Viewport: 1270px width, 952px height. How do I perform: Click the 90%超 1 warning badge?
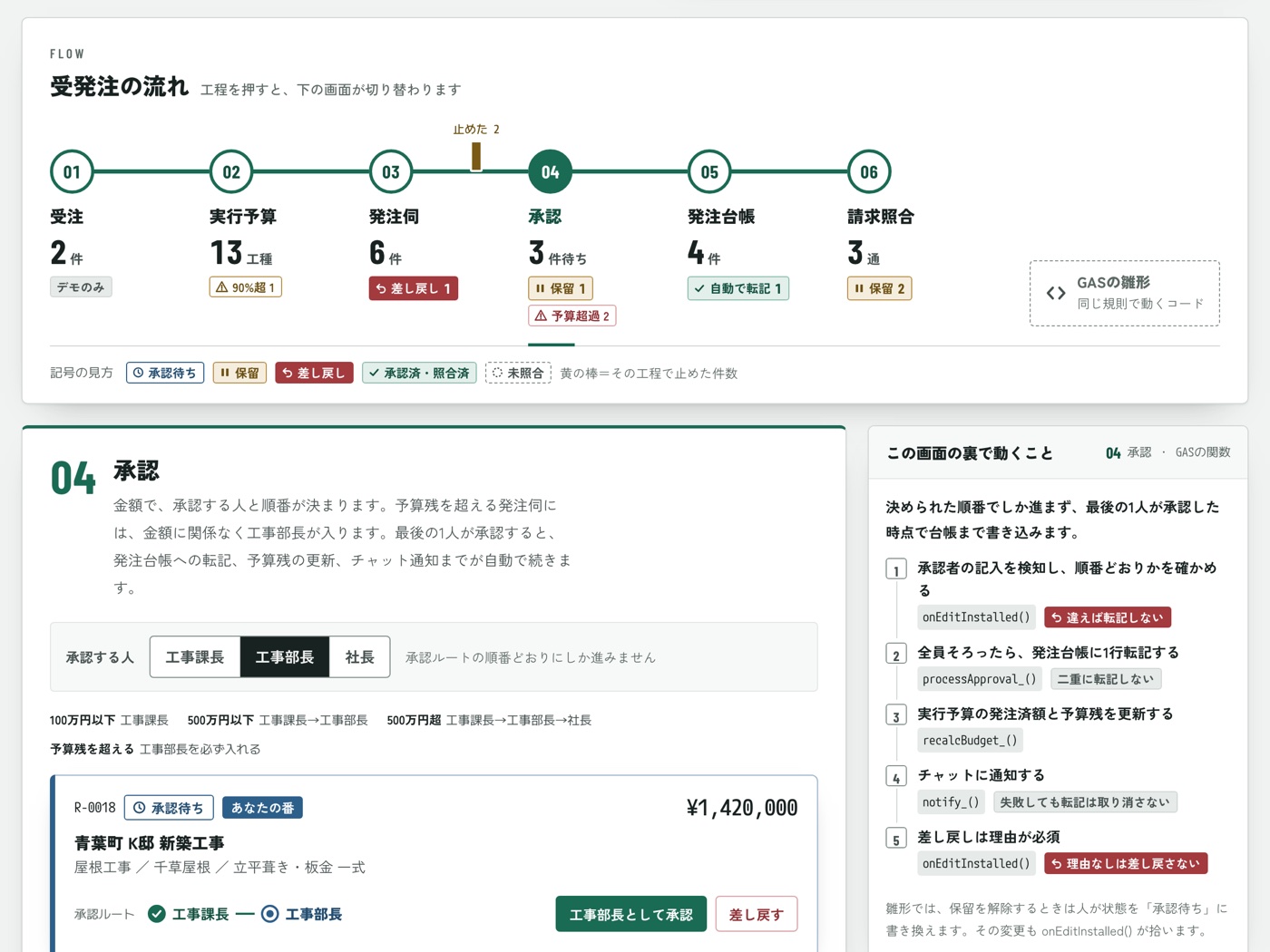pos(245,287)
